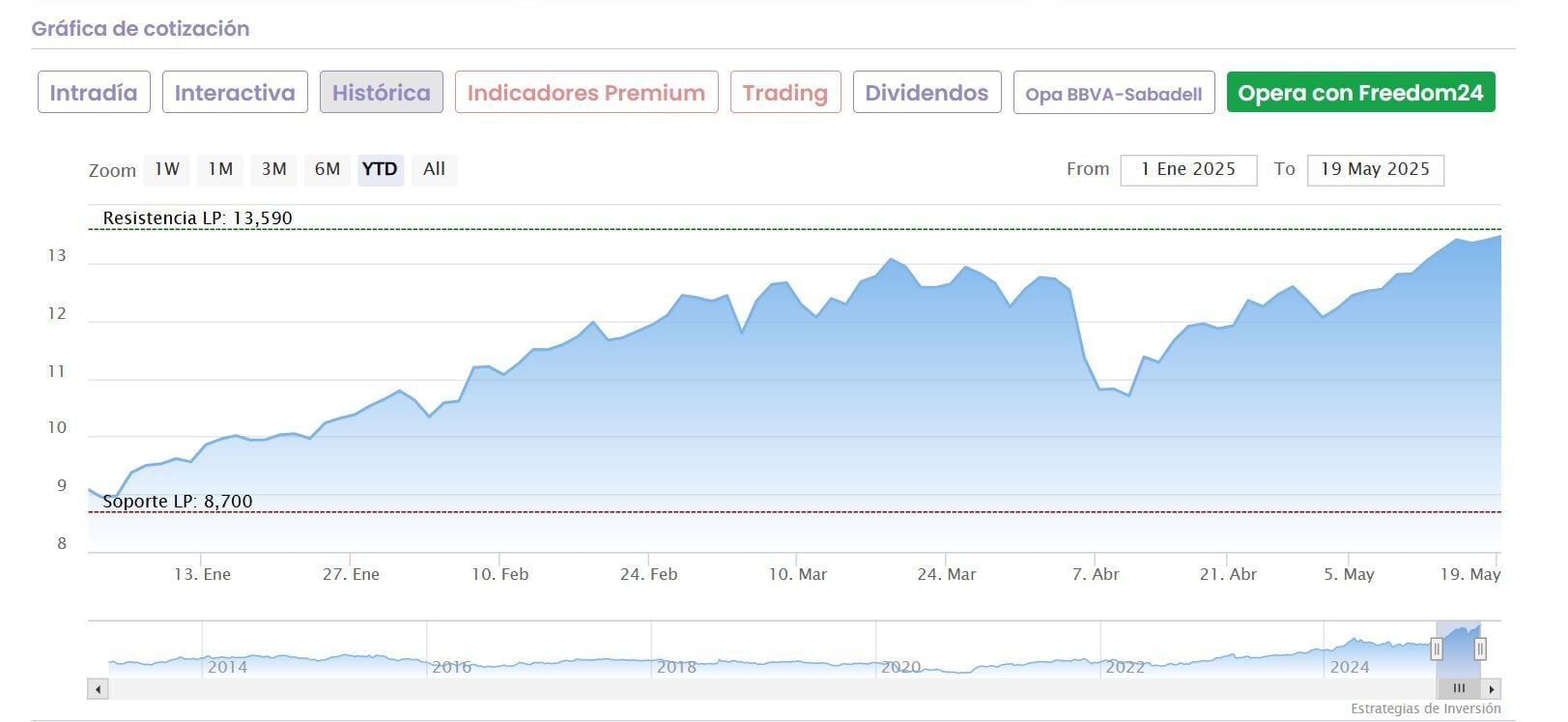The image size is (1568, 722).
Task: Click the navigator scrollbar right arrow
Action: (x=1492, y=689)
